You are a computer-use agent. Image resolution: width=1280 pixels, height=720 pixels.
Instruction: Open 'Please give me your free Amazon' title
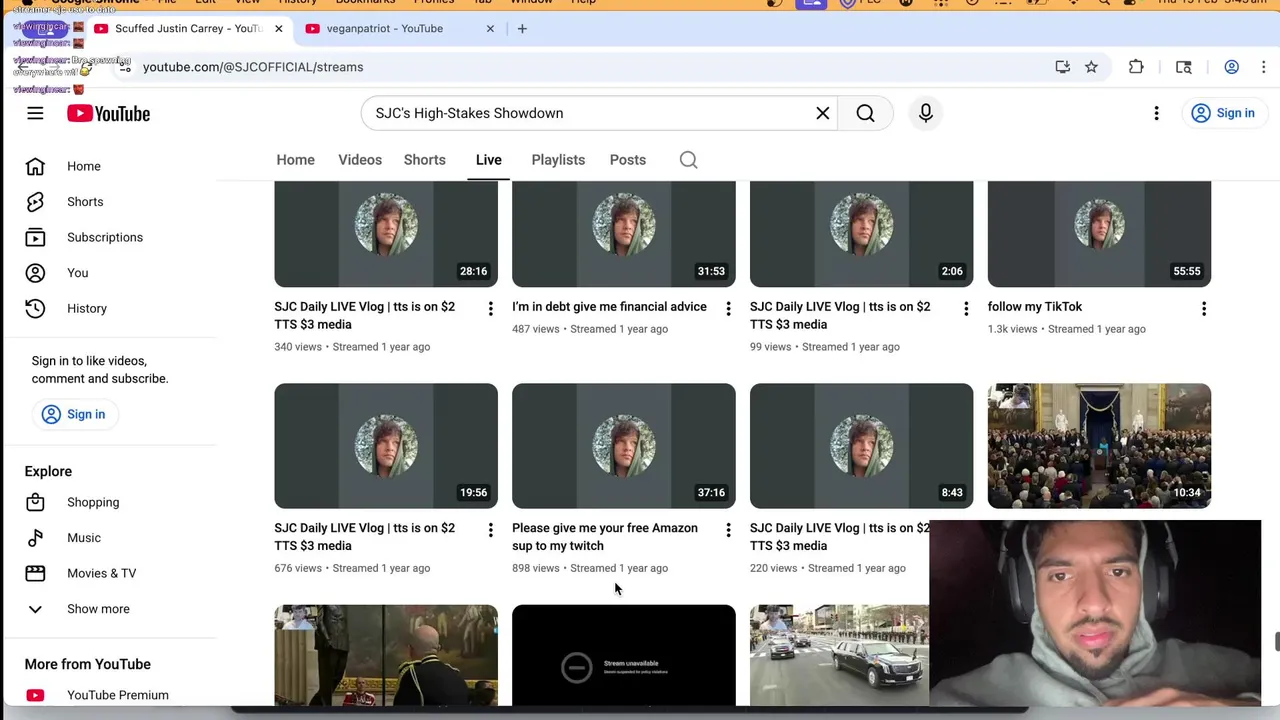click(605, 537)
